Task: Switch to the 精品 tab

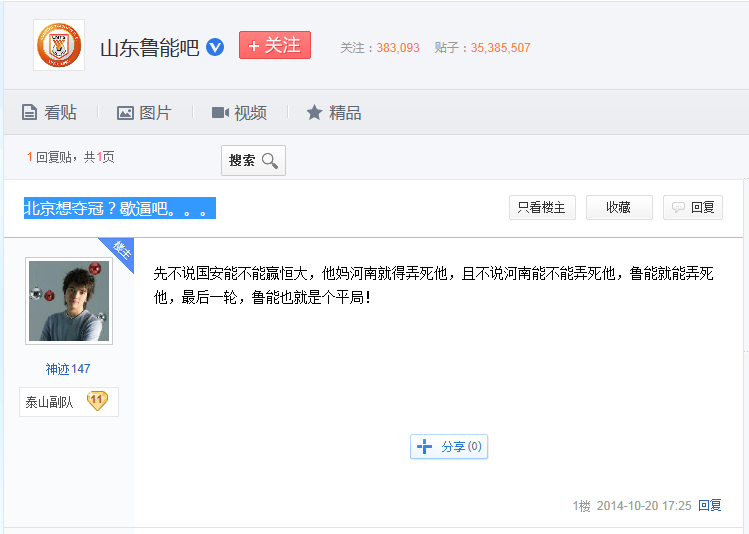Action: click(x=333, y=113)
